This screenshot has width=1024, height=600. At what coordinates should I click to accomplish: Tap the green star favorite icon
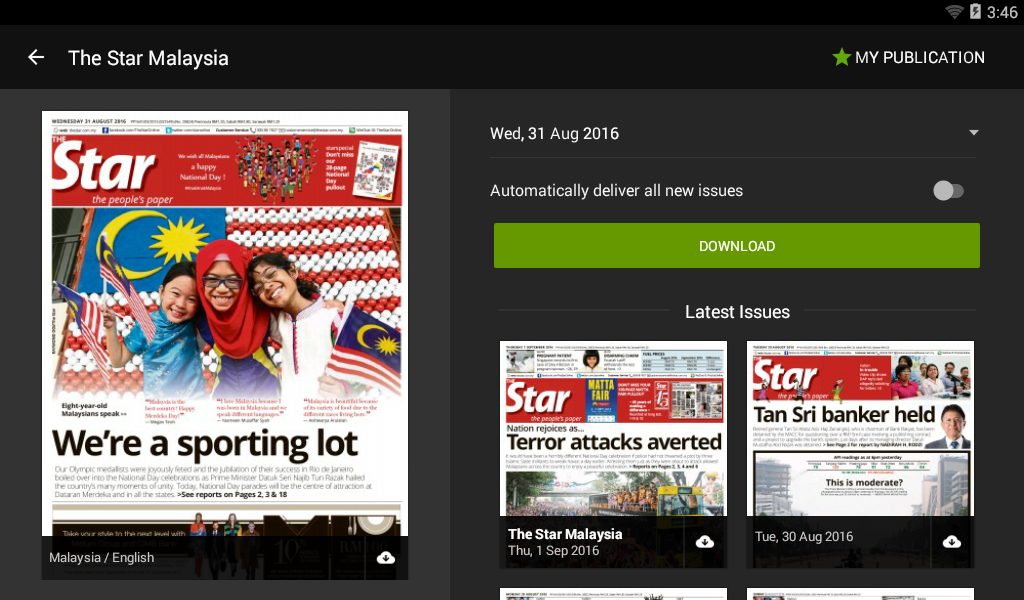pyautogui.click(x=841, y=57)
